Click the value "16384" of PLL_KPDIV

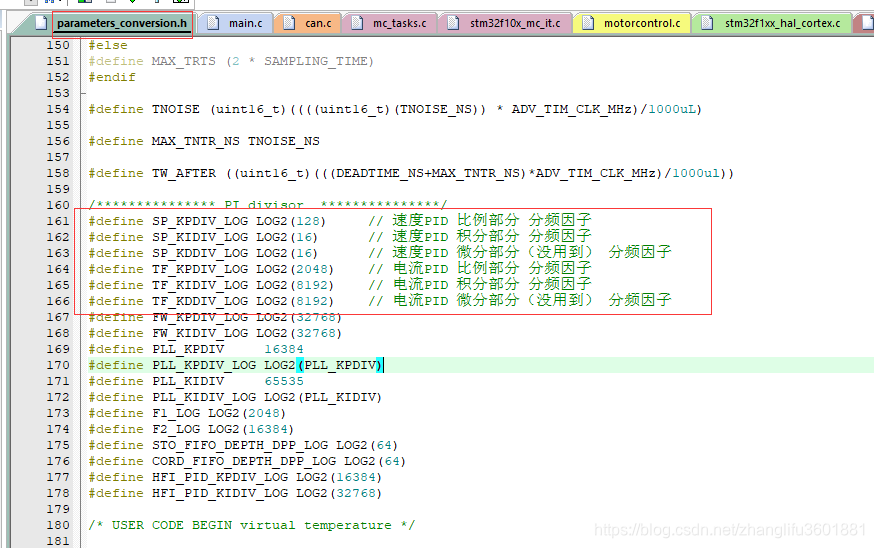[x=284, y=349]
